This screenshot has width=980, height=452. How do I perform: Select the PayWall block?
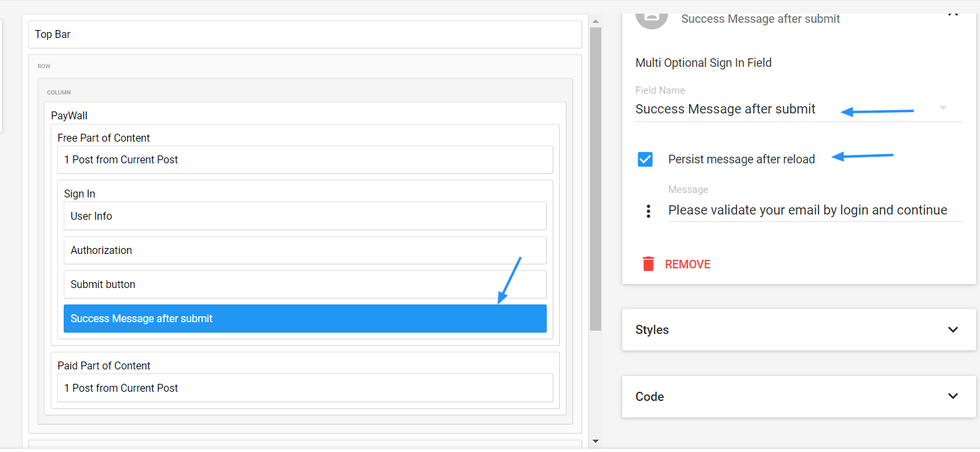(70, 116)
